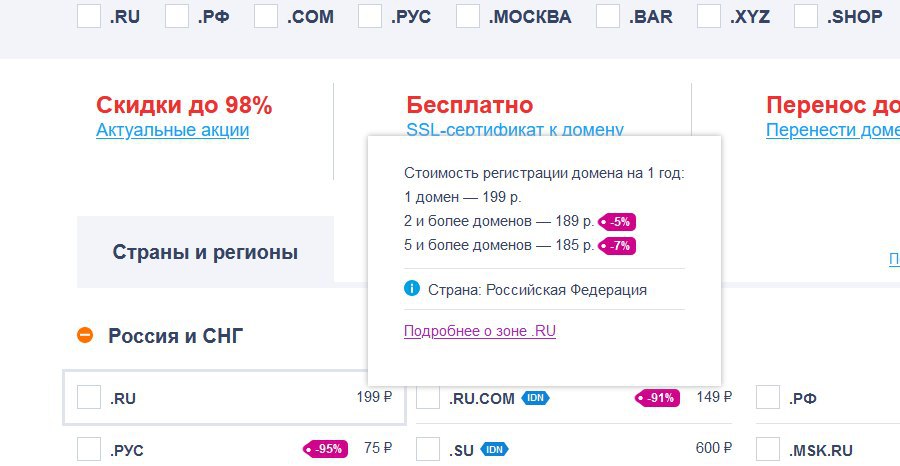
Task: Click the IDN badge next to .RU.COM
Action: [x=536, y=398]
